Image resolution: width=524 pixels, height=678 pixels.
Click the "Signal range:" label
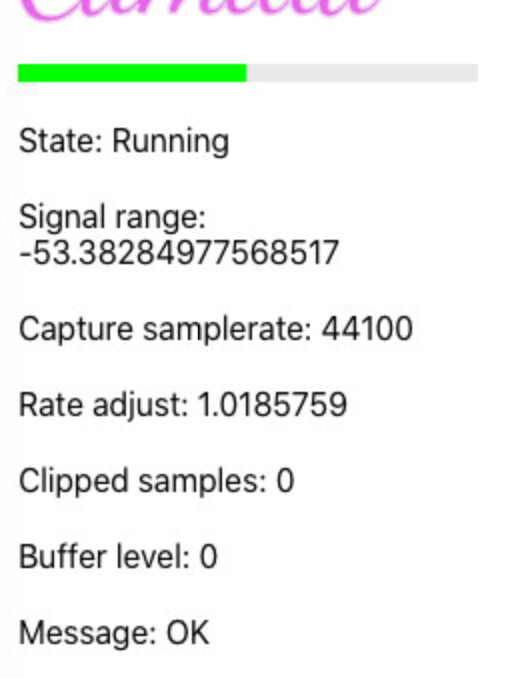coord(112,218)
